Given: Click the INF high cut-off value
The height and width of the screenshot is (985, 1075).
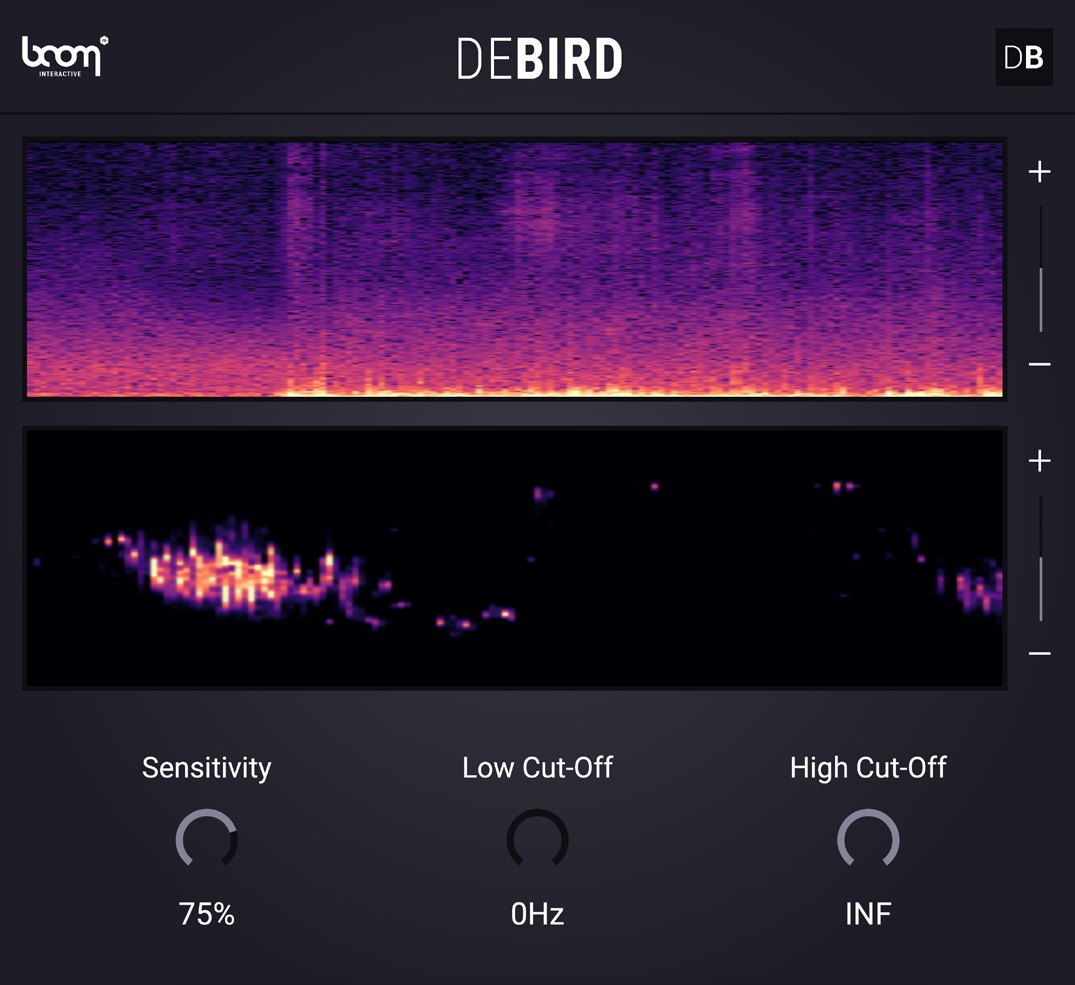Looking at the screenshot, I should click(x=868, y=914).
